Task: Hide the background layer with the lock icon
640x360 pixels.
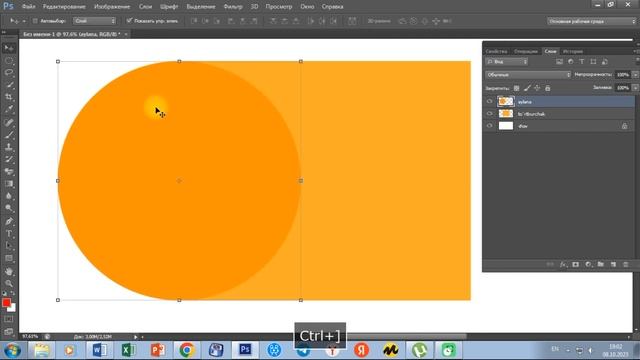Action: [x=489, y=126]
